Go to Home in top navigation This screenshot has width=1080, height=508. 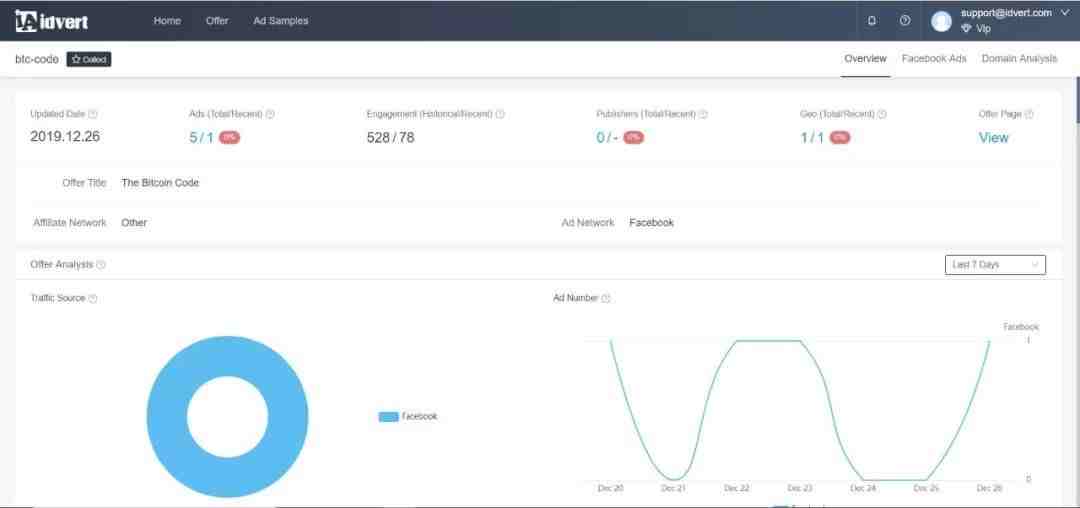(x=167, y=21)
